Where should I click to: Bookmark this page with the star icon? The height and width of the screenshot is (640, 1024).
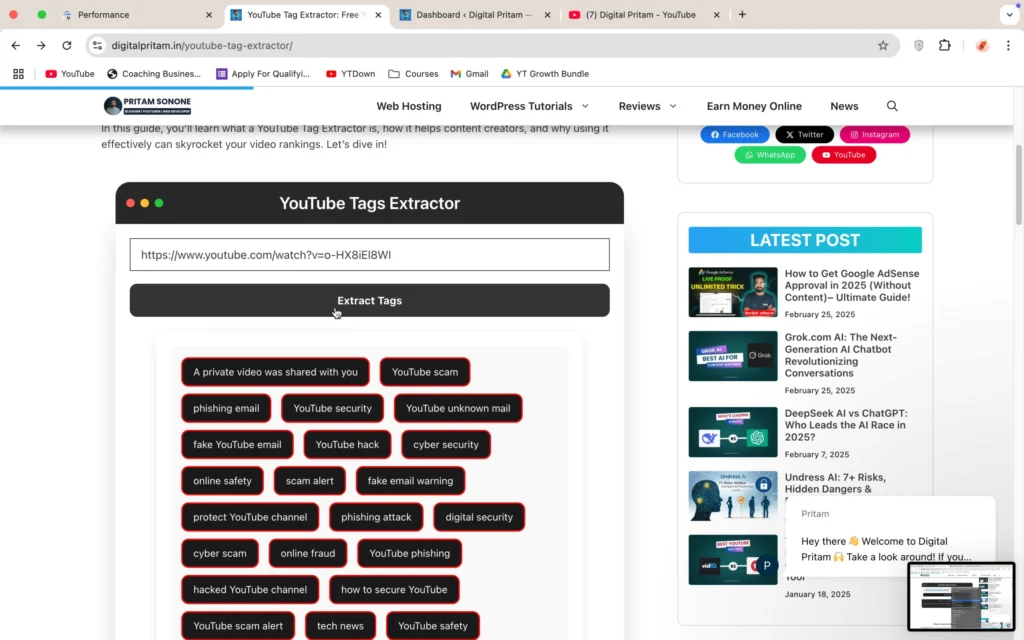(883, 46)
